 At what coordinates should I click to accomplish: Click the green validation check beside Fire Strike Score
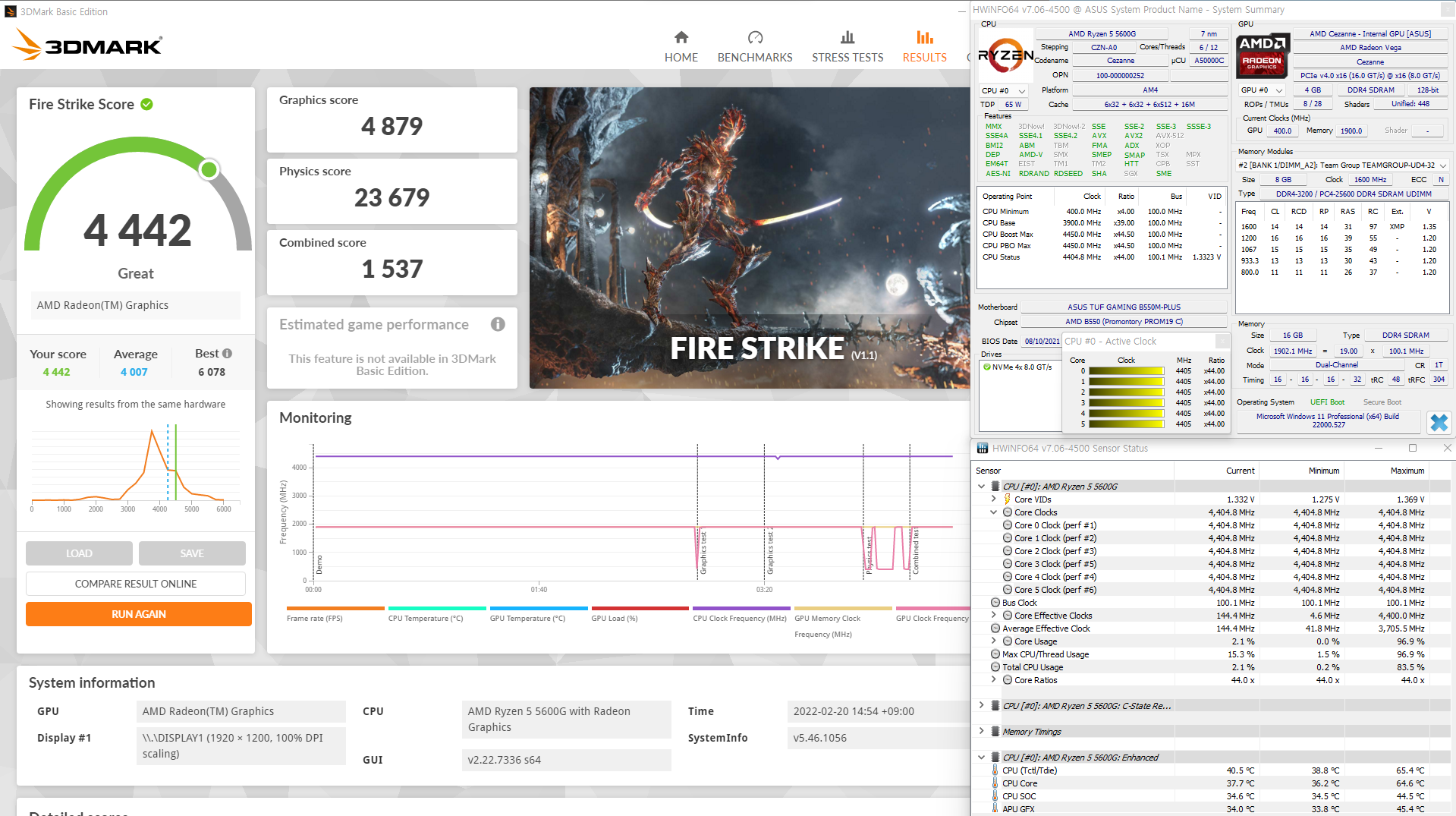147,104
